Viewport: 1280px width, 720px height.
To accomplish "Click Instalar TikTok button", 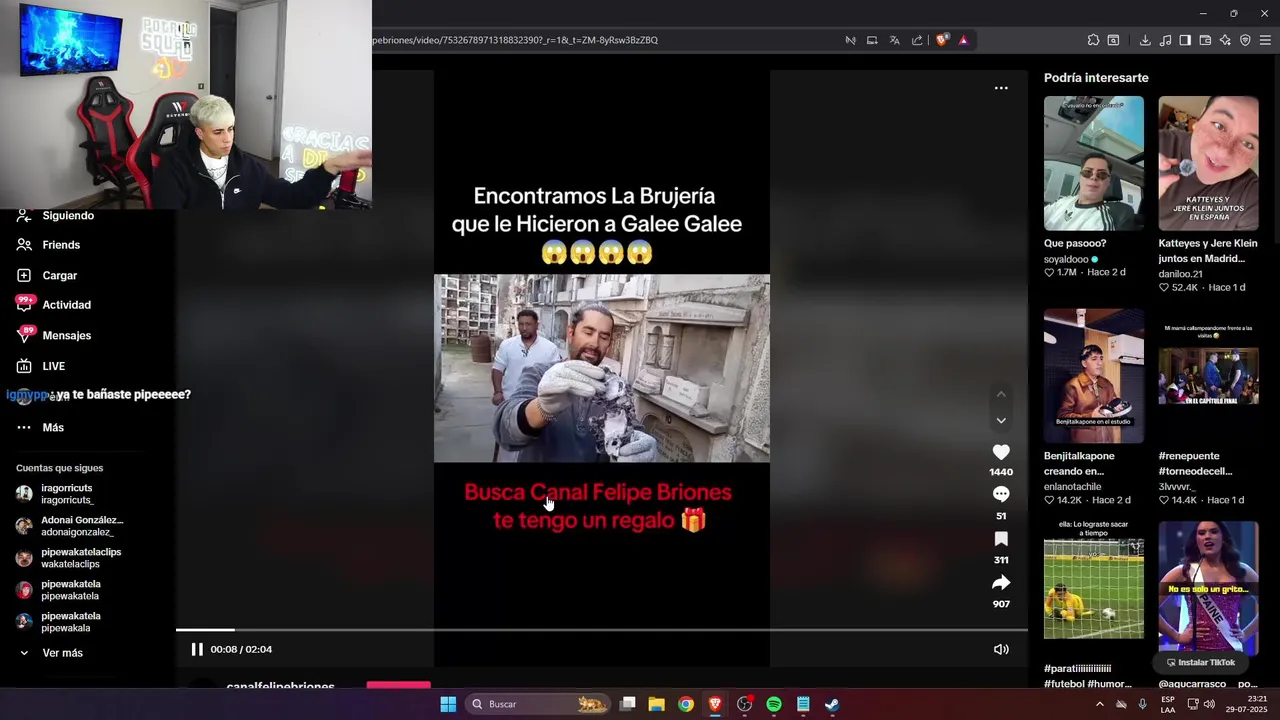I will click(1201, 662).
